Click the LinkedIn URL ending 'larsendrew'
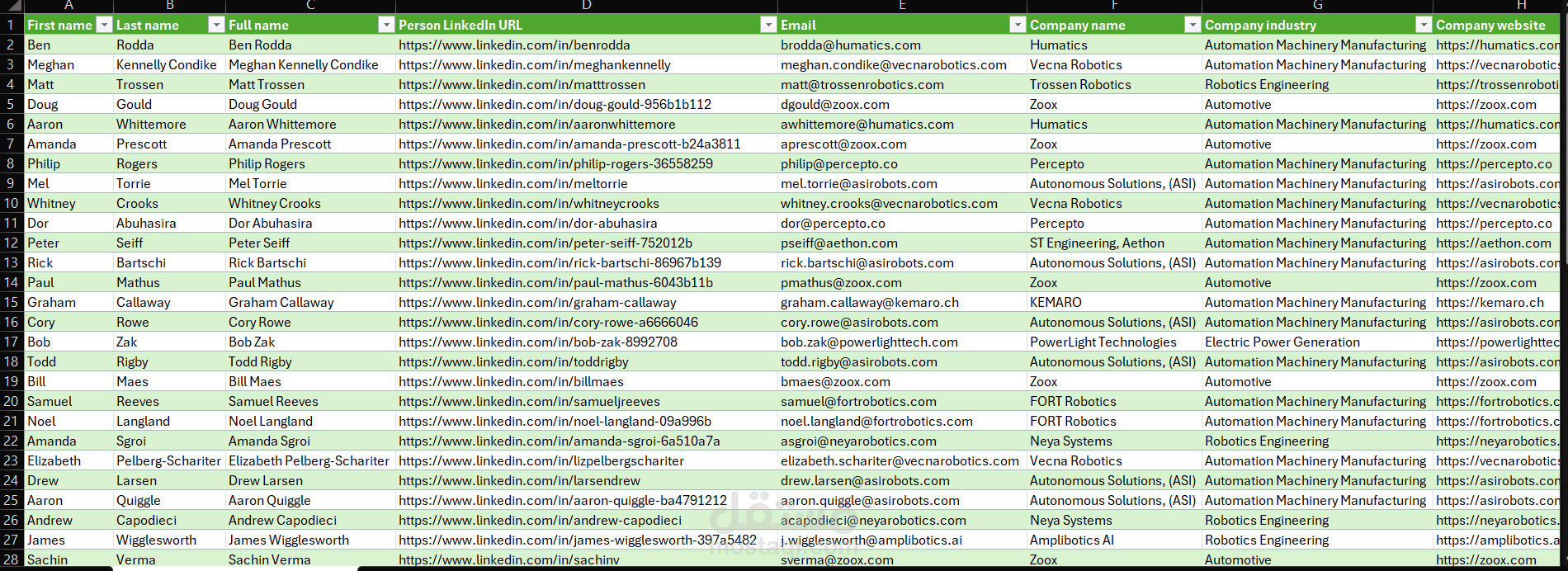Viewport: 1568px width, 571px height. (587, 480)
